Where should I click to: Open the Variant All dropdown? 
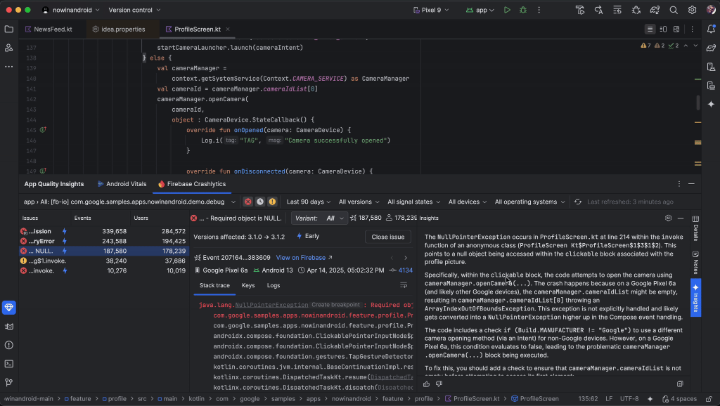click(319, 218)
